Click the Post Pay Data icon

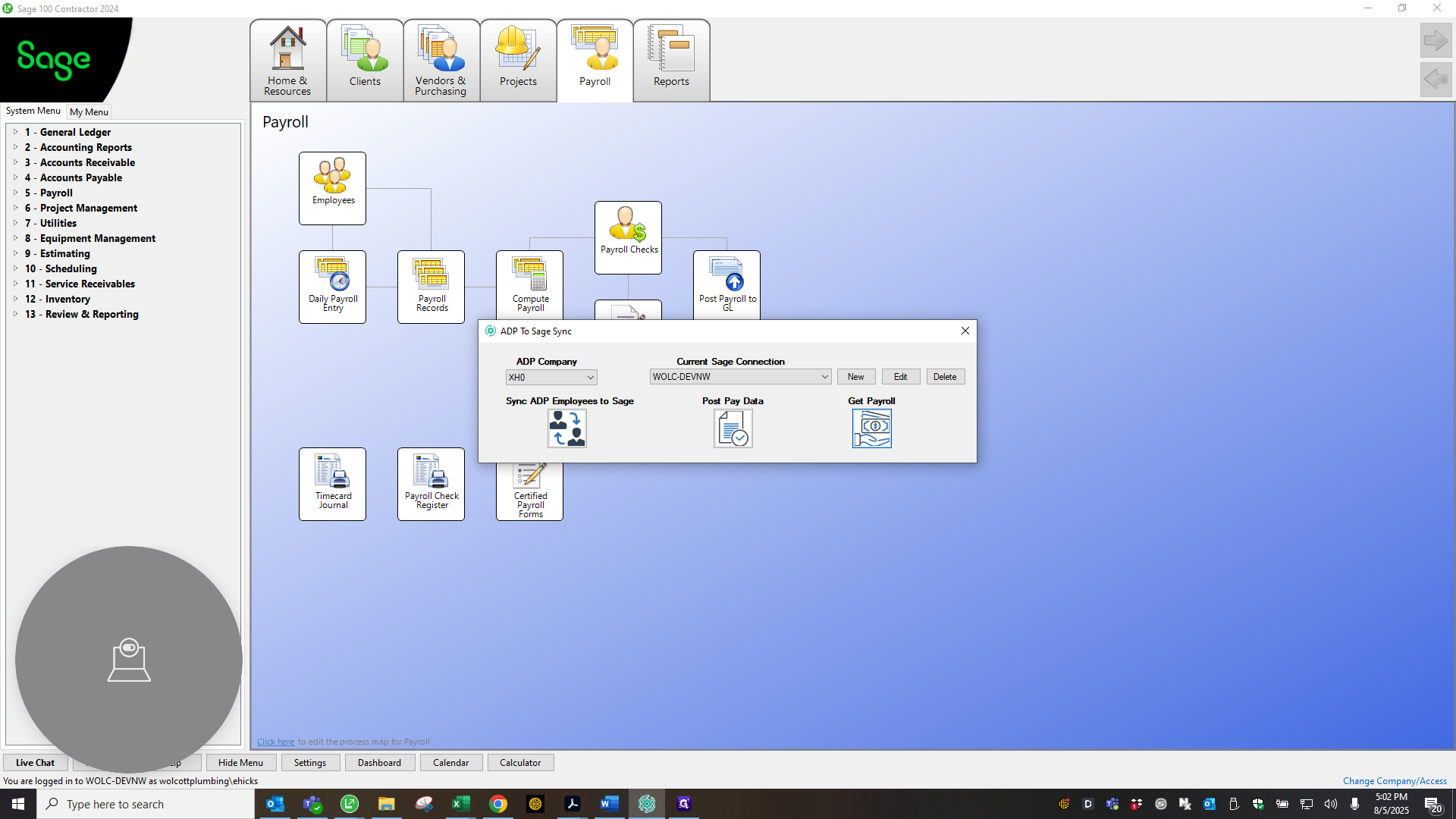[733, 428]
